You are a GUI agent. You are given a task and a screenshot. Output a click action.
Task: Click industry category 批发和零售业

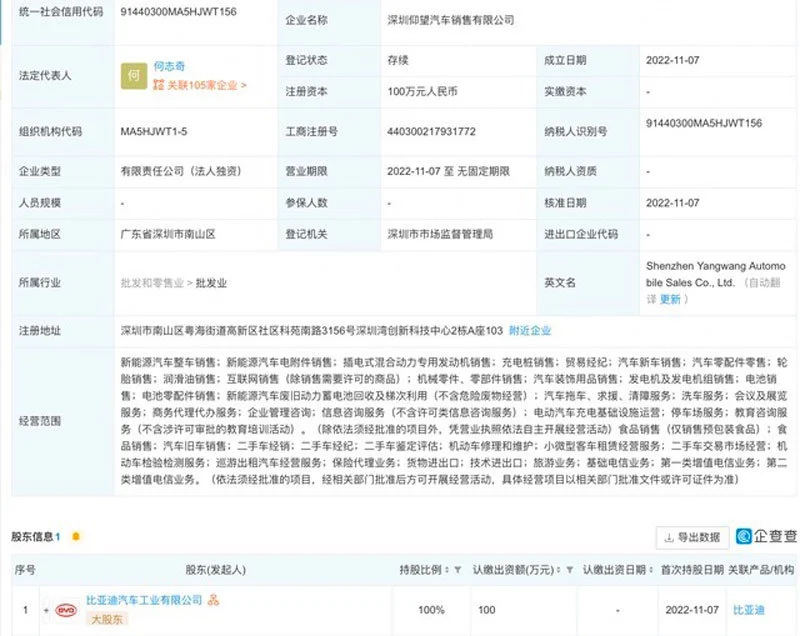pyautogui.click(x=152, y=283)
